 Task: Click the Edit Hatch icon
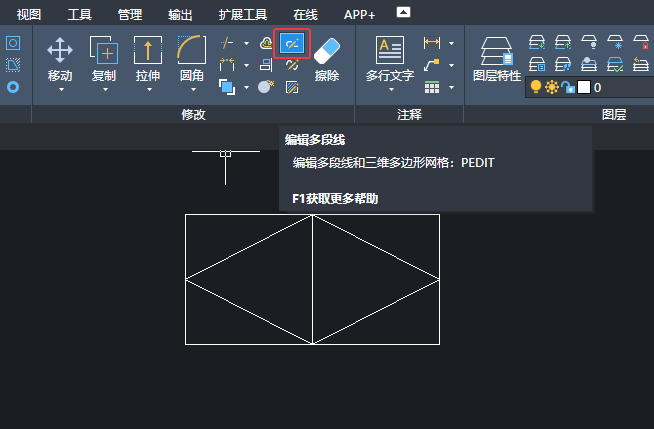[292, 87]
